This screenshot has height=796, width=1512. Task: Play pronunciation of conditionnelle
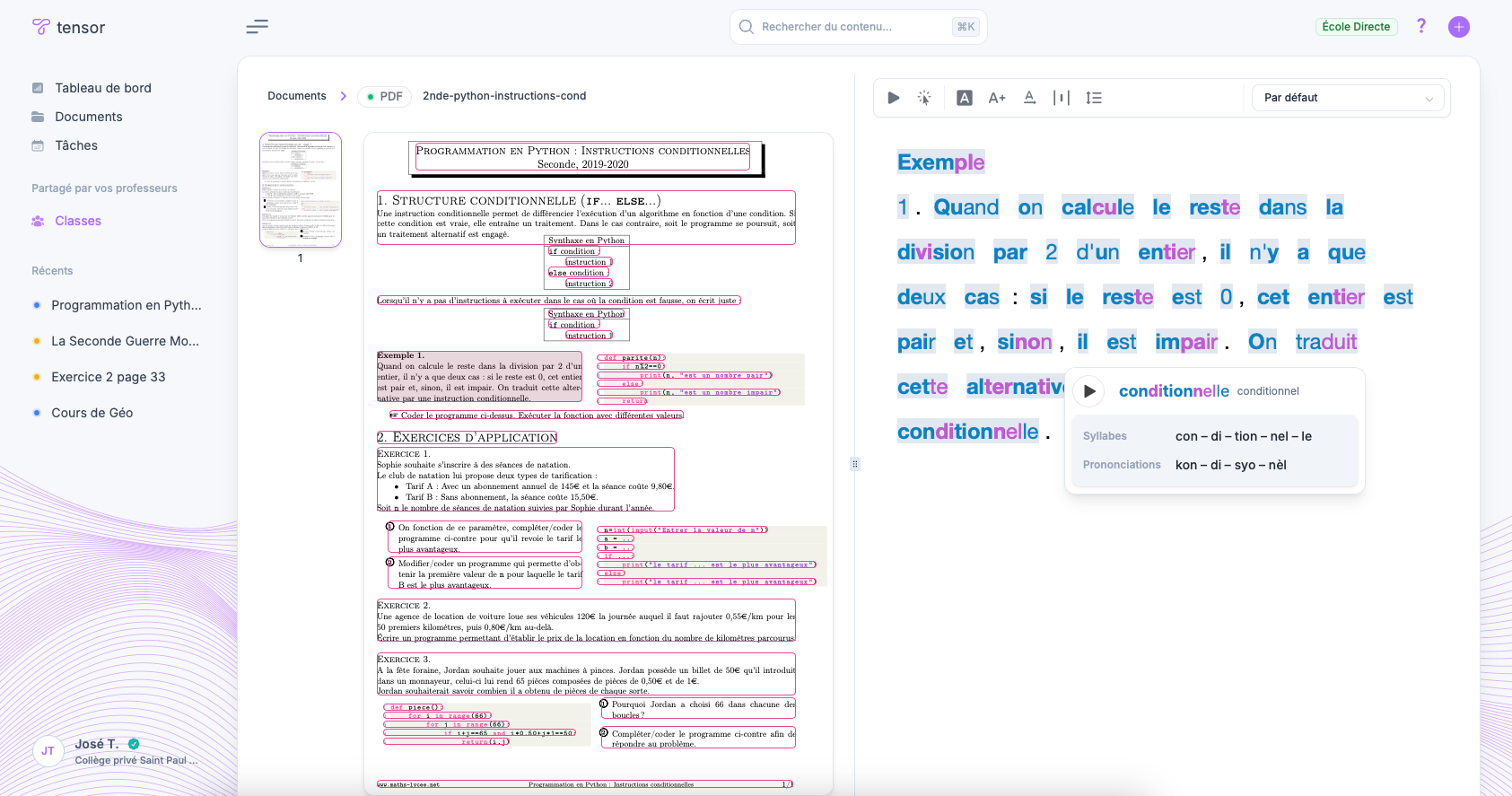(1088, 391)
